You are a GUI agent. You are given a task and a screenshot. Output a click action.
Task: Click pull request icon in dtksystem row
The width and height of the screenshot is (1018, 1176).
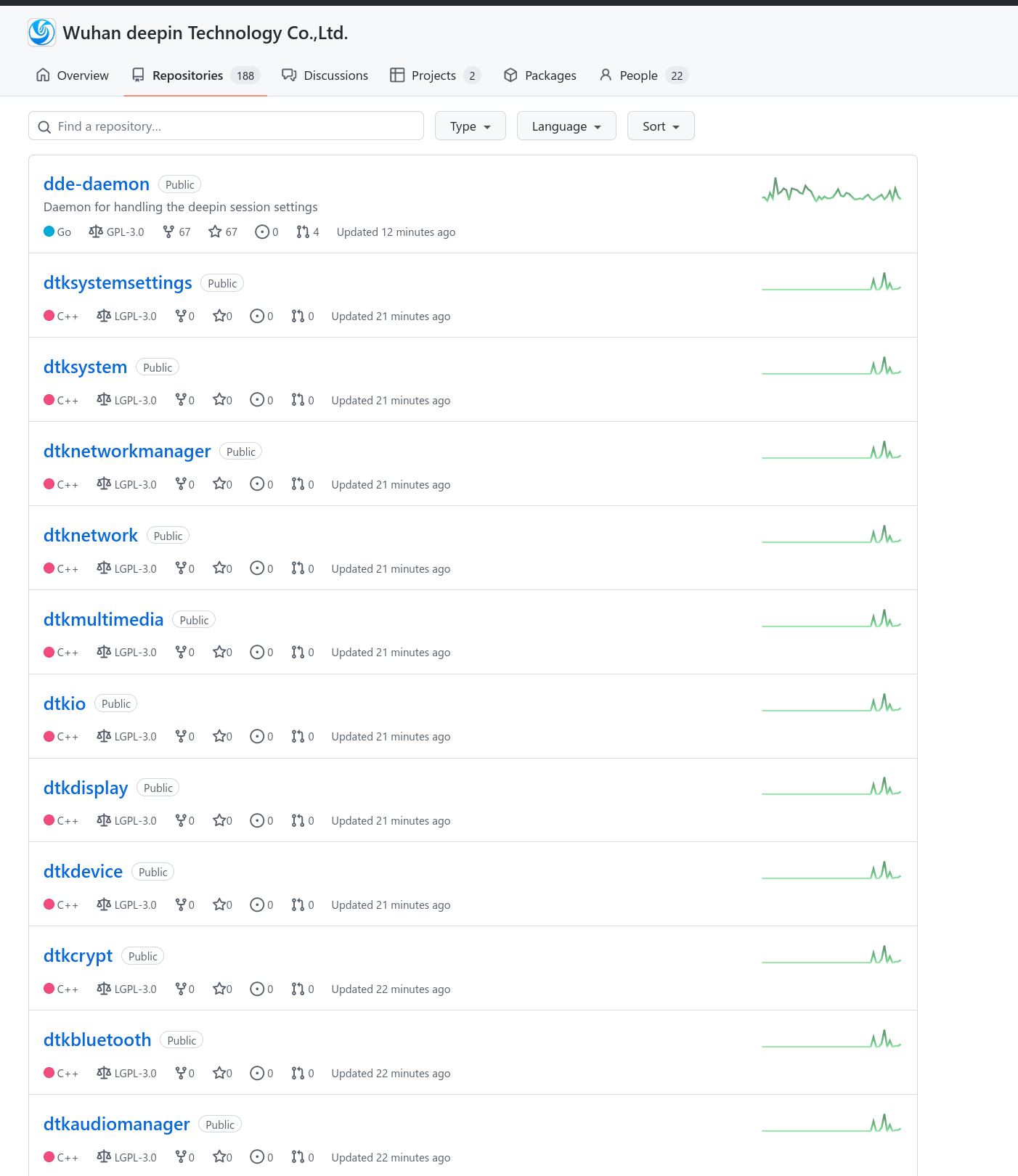(x=298, y=400)
